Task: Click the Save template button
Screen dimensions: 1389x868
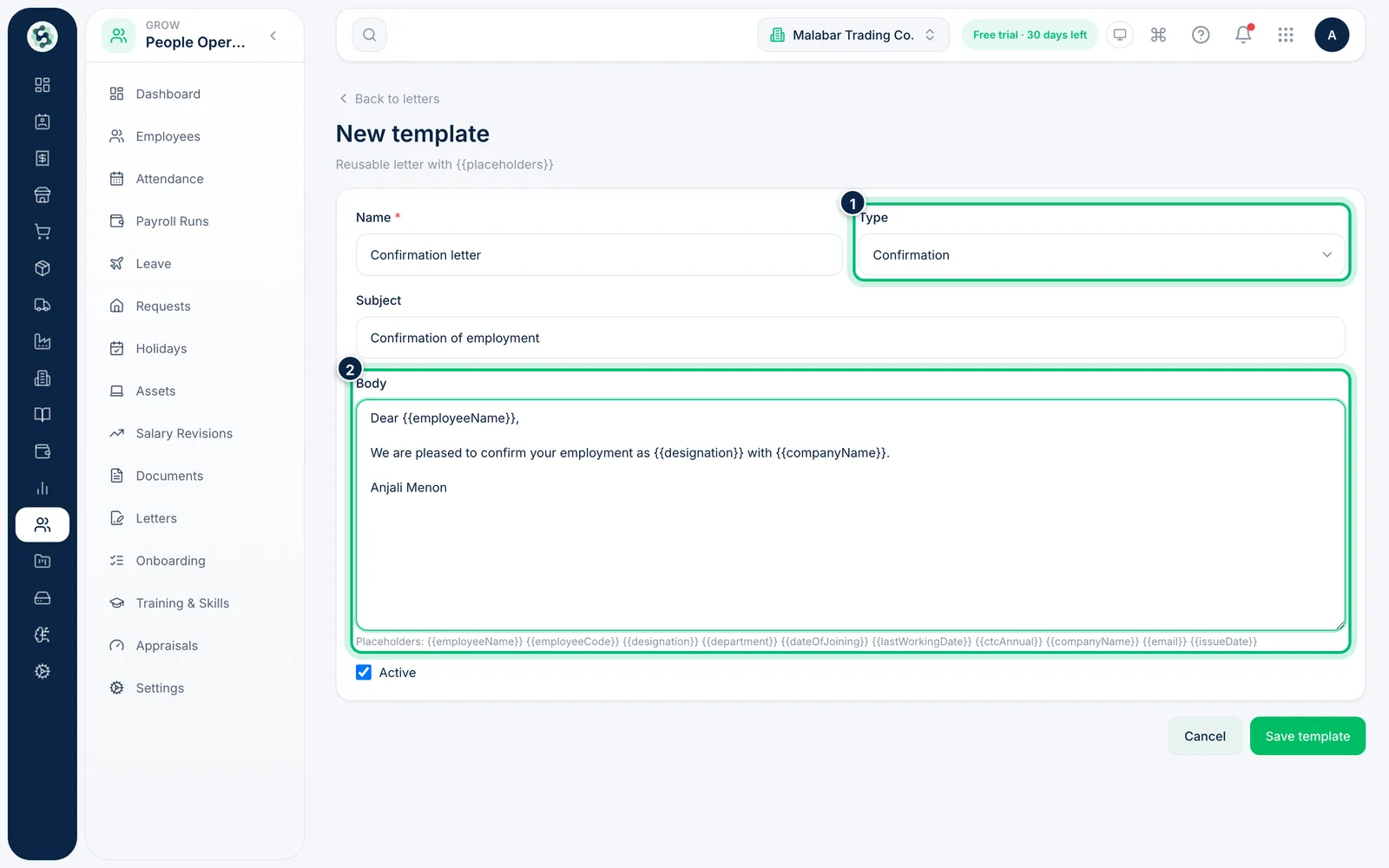Action: click(x=1307, y=736)
